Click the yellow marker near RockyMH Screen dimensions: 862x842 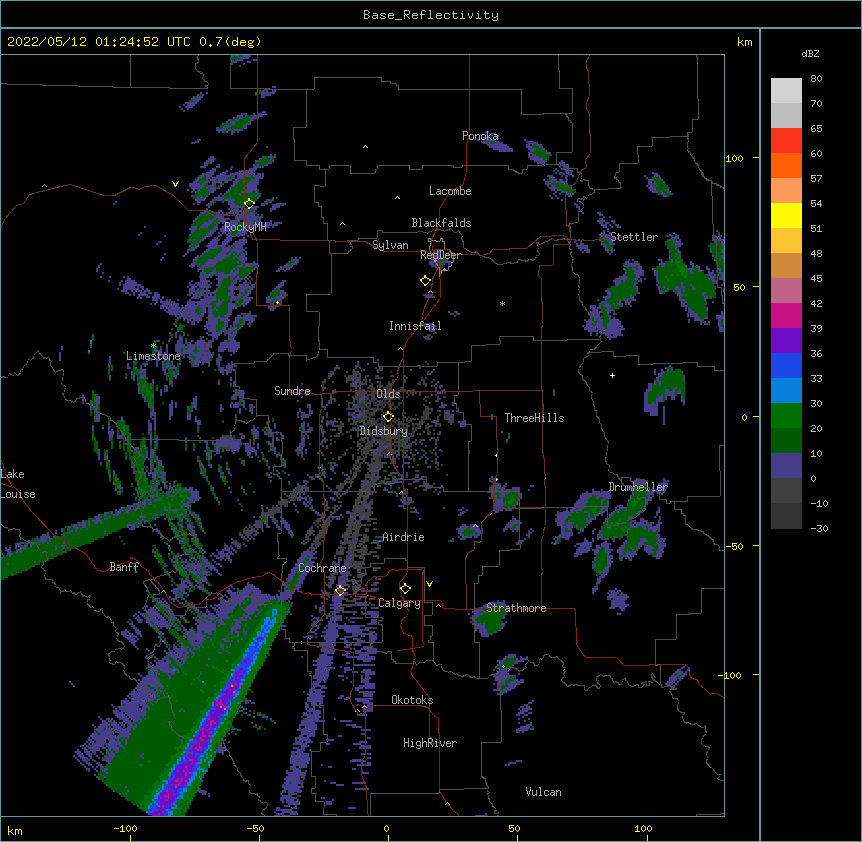point(249,204)
